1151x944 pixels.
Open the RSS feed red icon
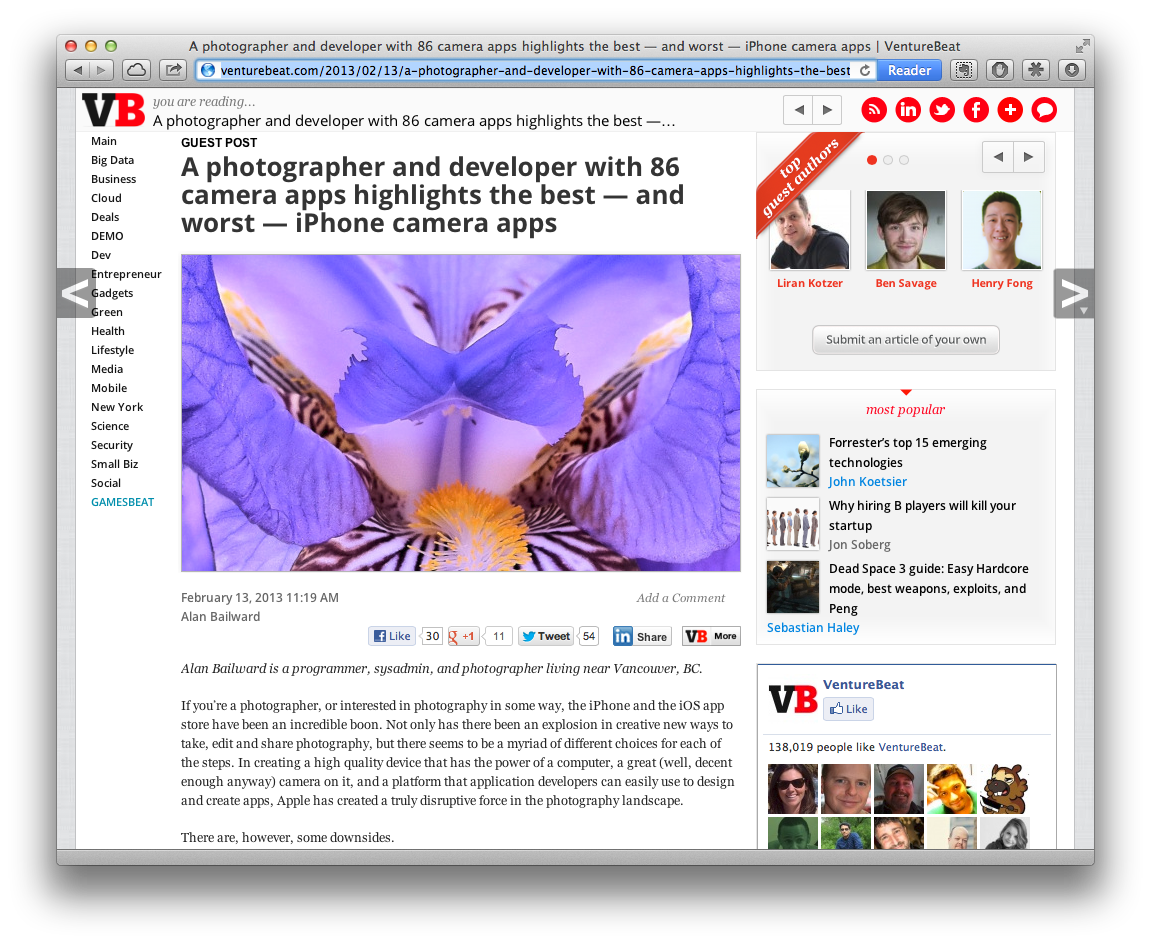point(874,110)
